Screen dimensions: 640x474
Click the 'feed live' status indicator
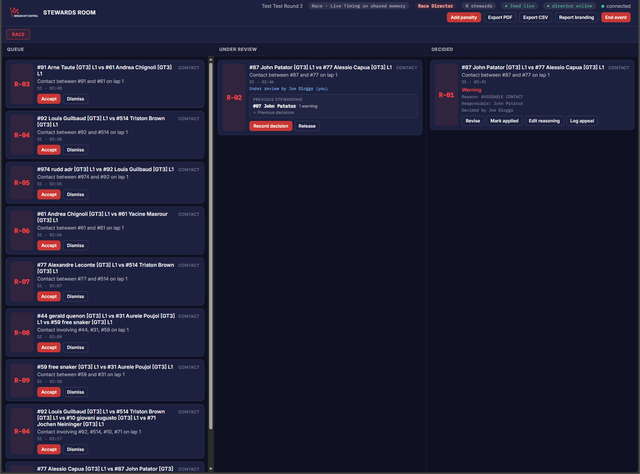click(519, 6)
